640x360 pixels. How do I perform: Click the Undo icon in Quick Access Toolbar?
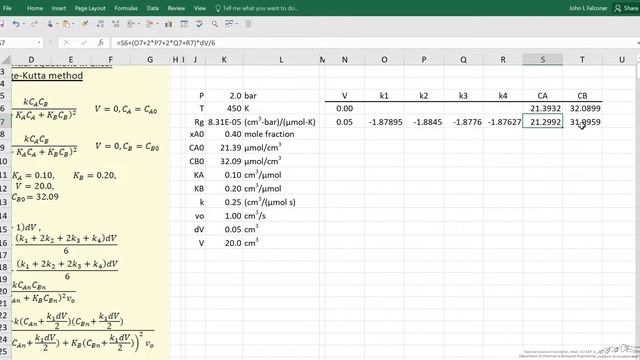[16, 24]
